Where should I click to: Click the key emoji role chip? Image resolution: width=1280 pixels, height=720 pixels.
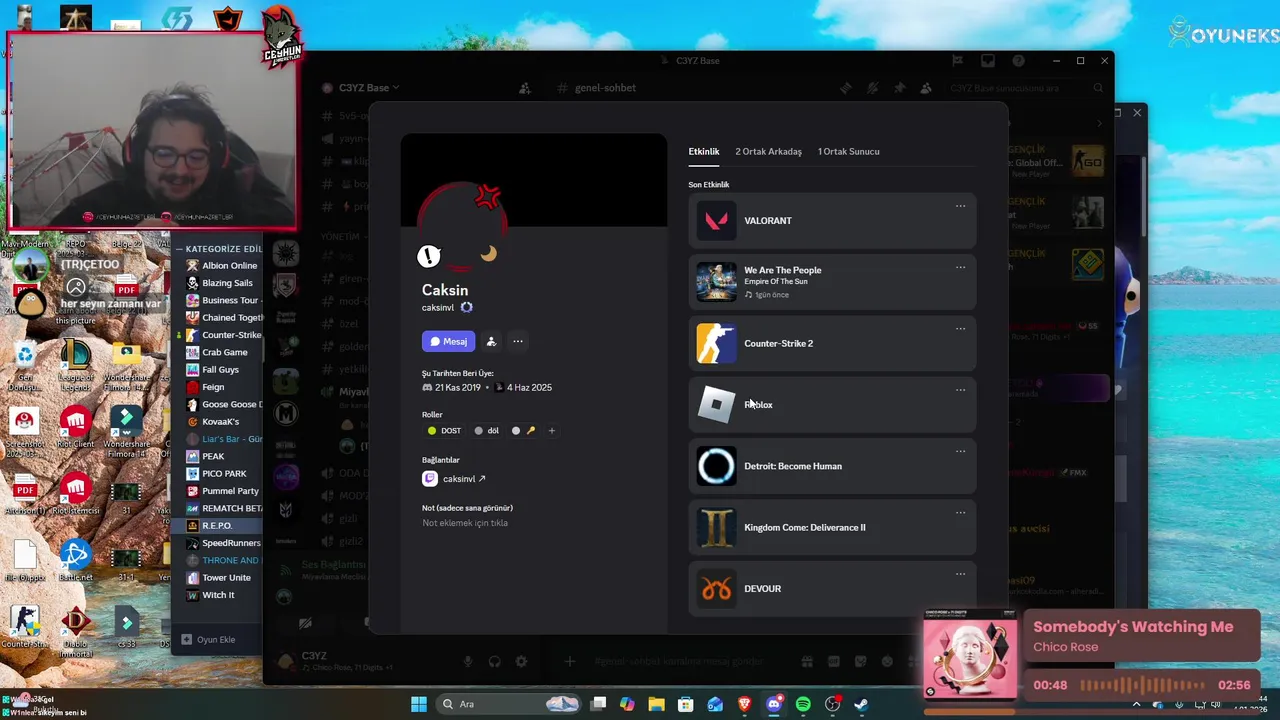524,431
